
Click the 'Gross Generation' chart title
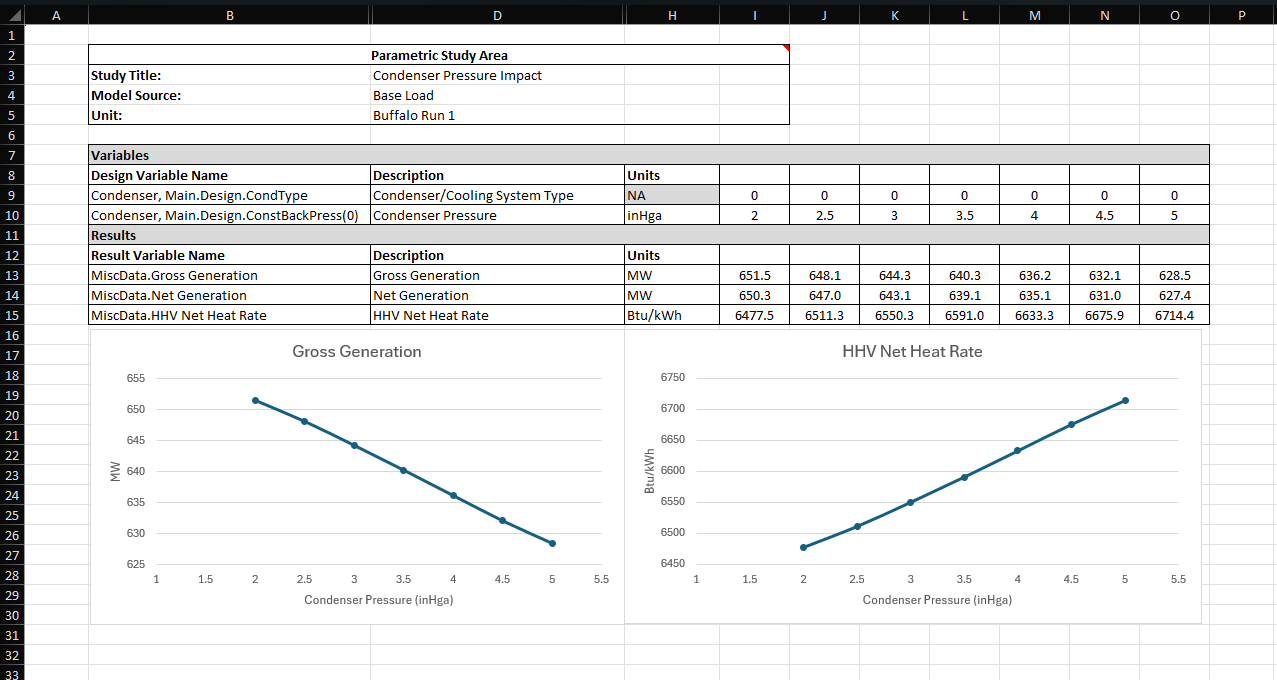click(x=357, y=352)
